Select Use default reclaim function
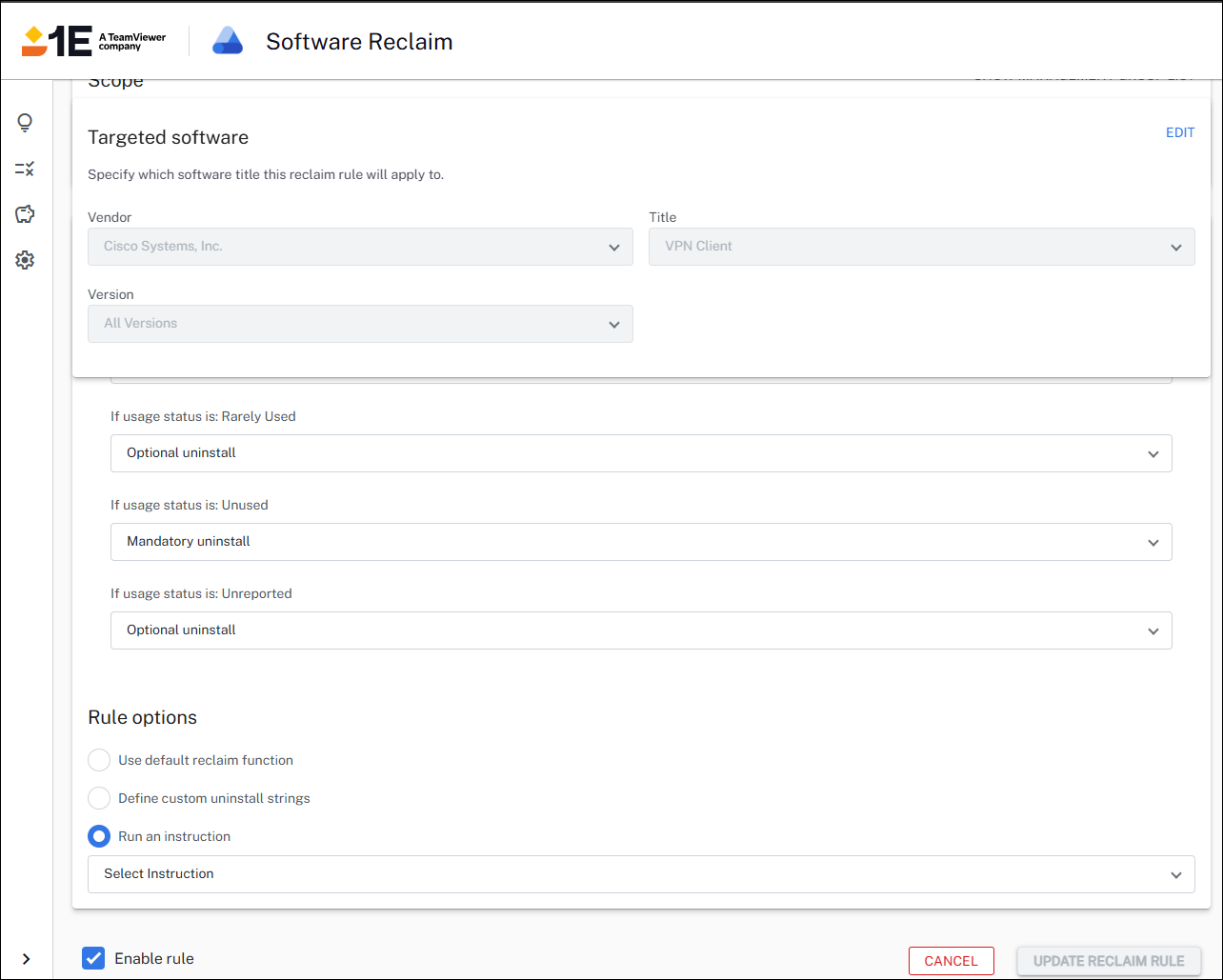Image resolution: width=1223 pixels, height=980 pixels. (99, 760)
